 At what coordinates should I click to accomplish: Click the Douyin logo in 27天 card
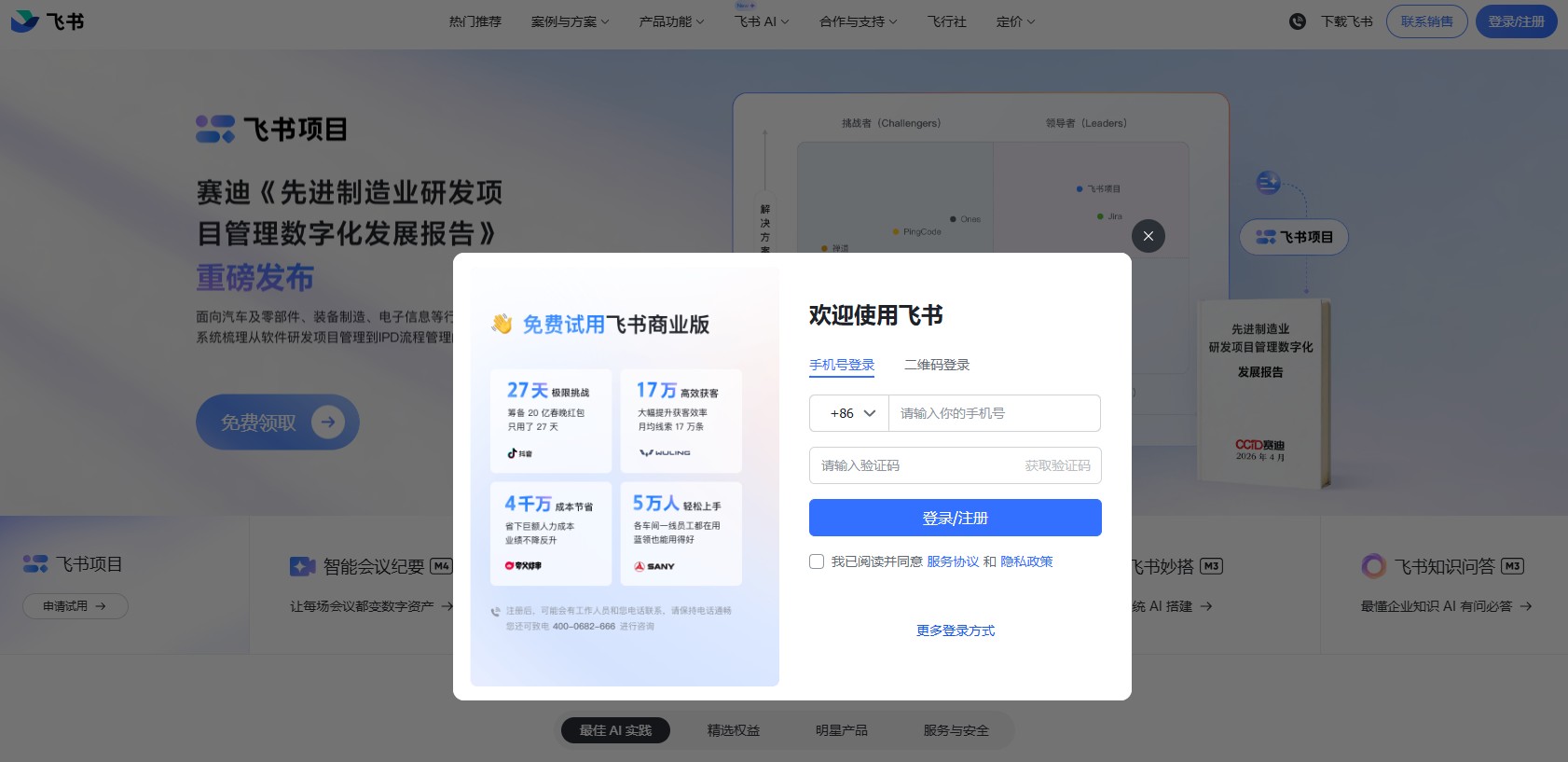click(519, 453)
